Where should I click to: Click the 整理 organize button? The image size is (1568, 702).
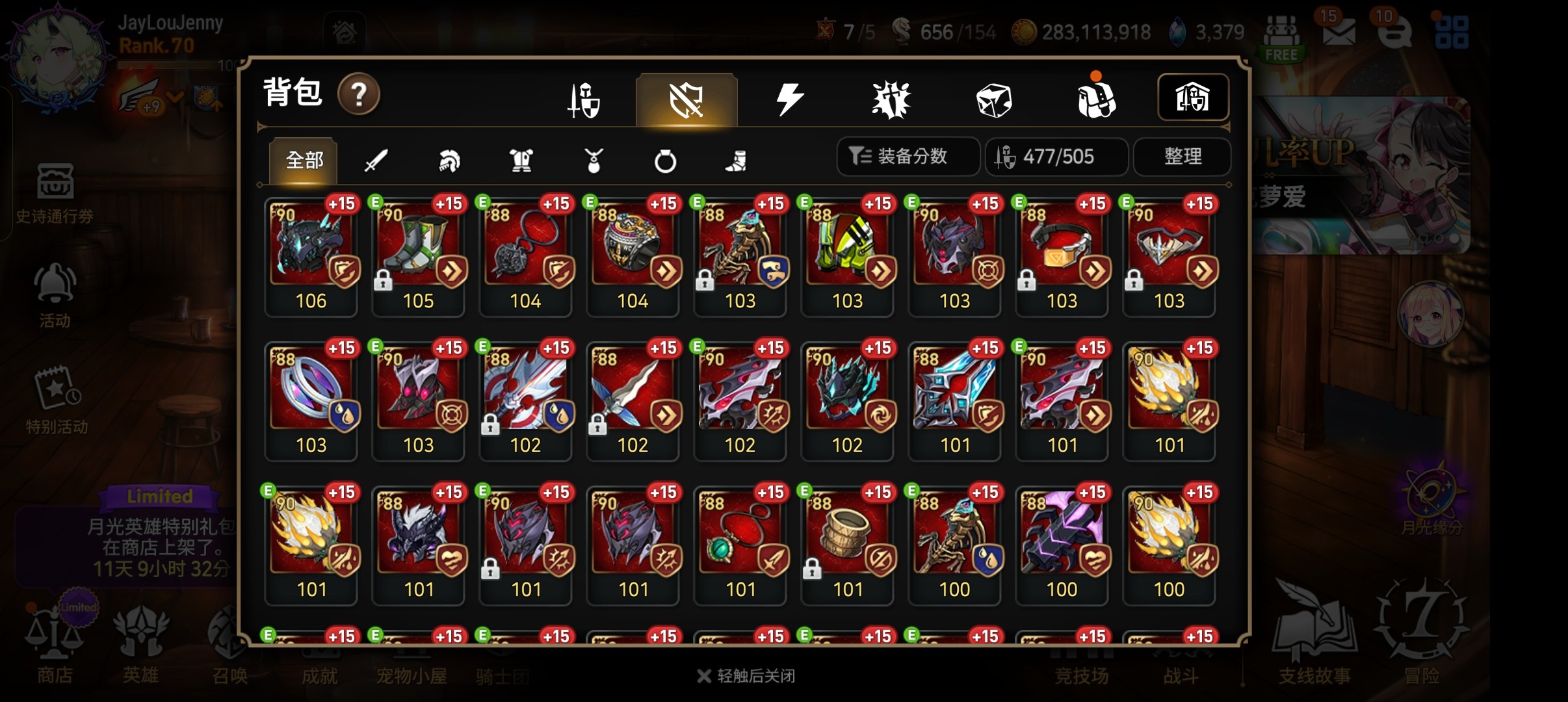[1183, 157]
